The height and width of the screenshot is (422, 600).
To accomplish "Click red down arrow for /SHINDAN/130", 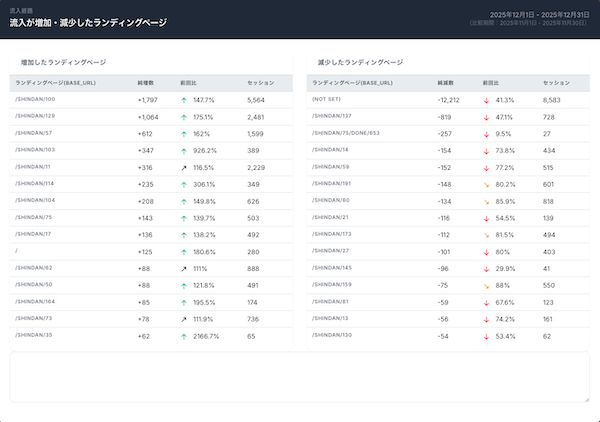I will (x=485, y=335).
